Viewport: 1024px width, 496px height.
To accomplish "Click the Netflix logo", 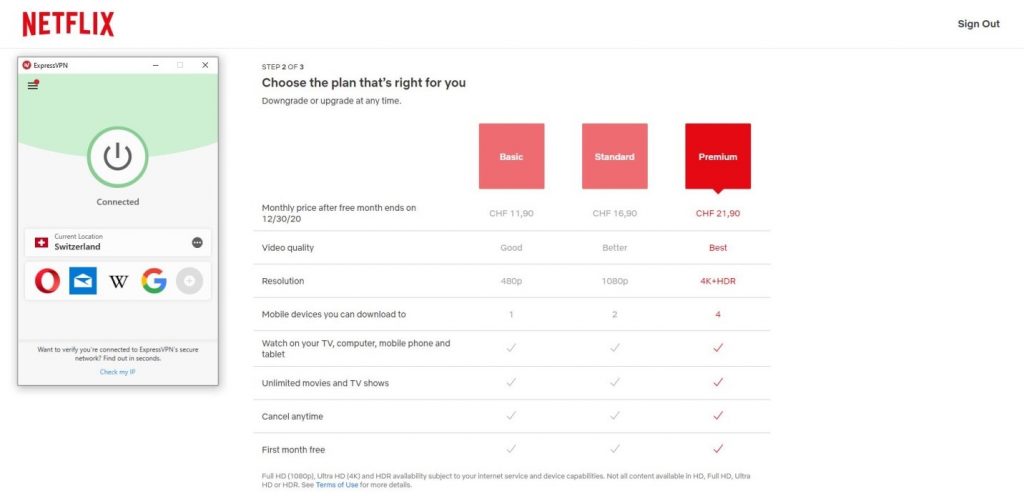I will click(68, 24).
